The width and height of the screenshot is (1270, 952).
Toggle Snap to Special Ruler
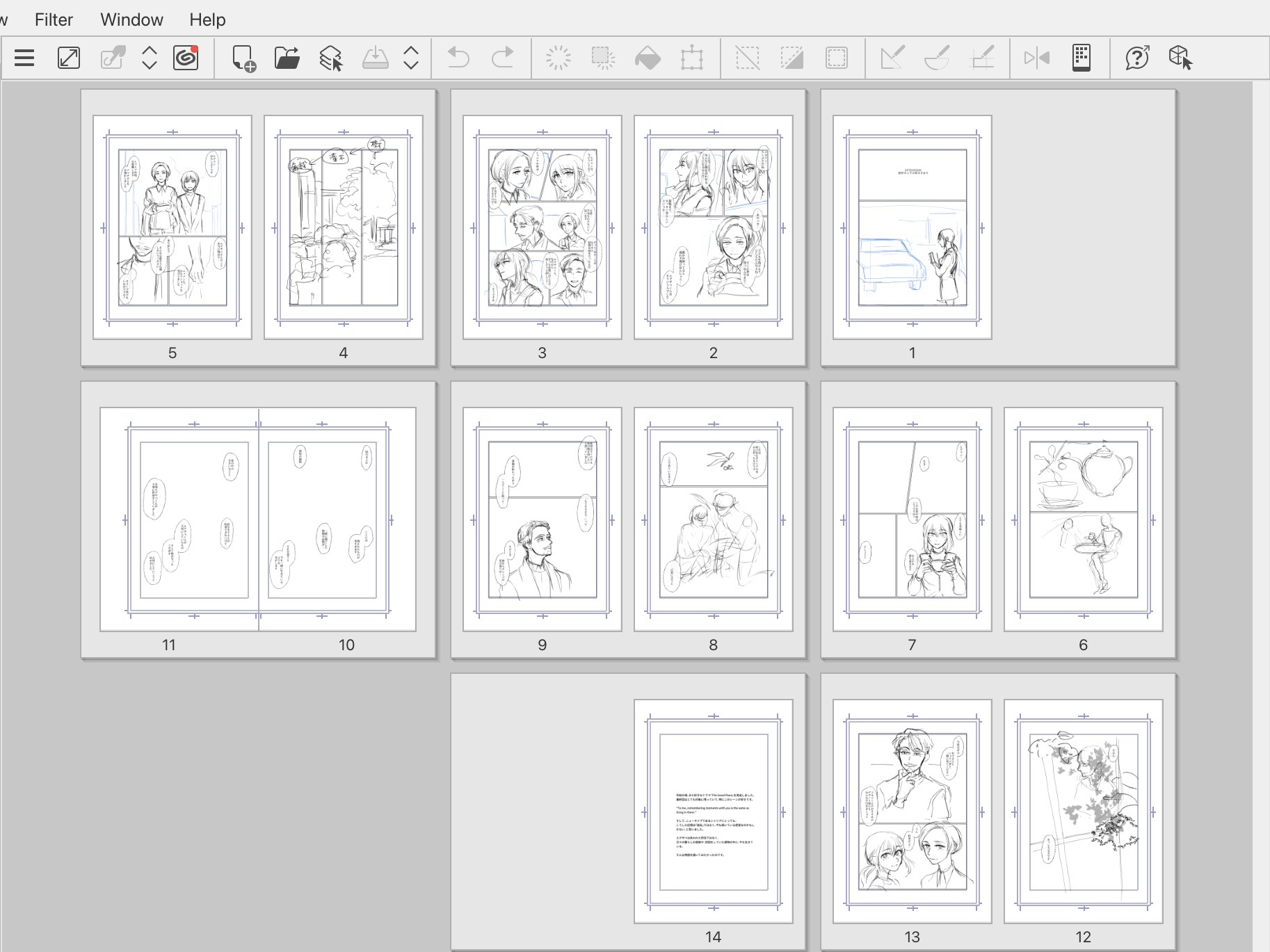[x=937, y=58]
